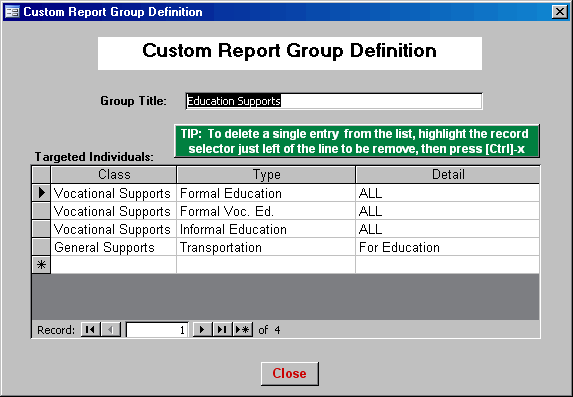Click the Formal Education type cell

(266, 193)
